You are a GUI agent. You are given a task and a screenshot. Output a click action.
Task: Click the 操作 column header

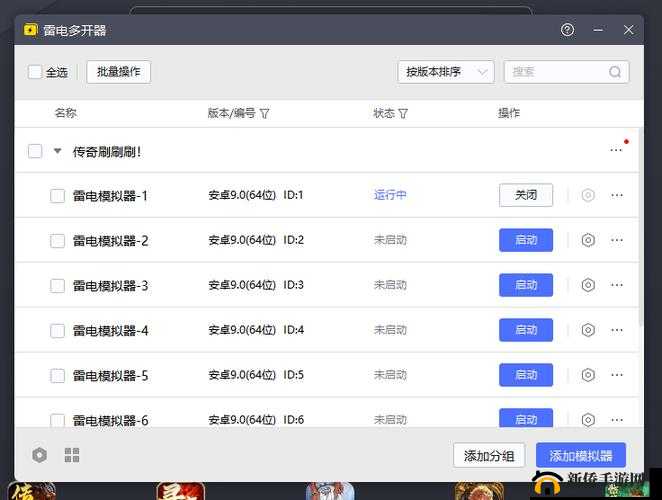509,113
